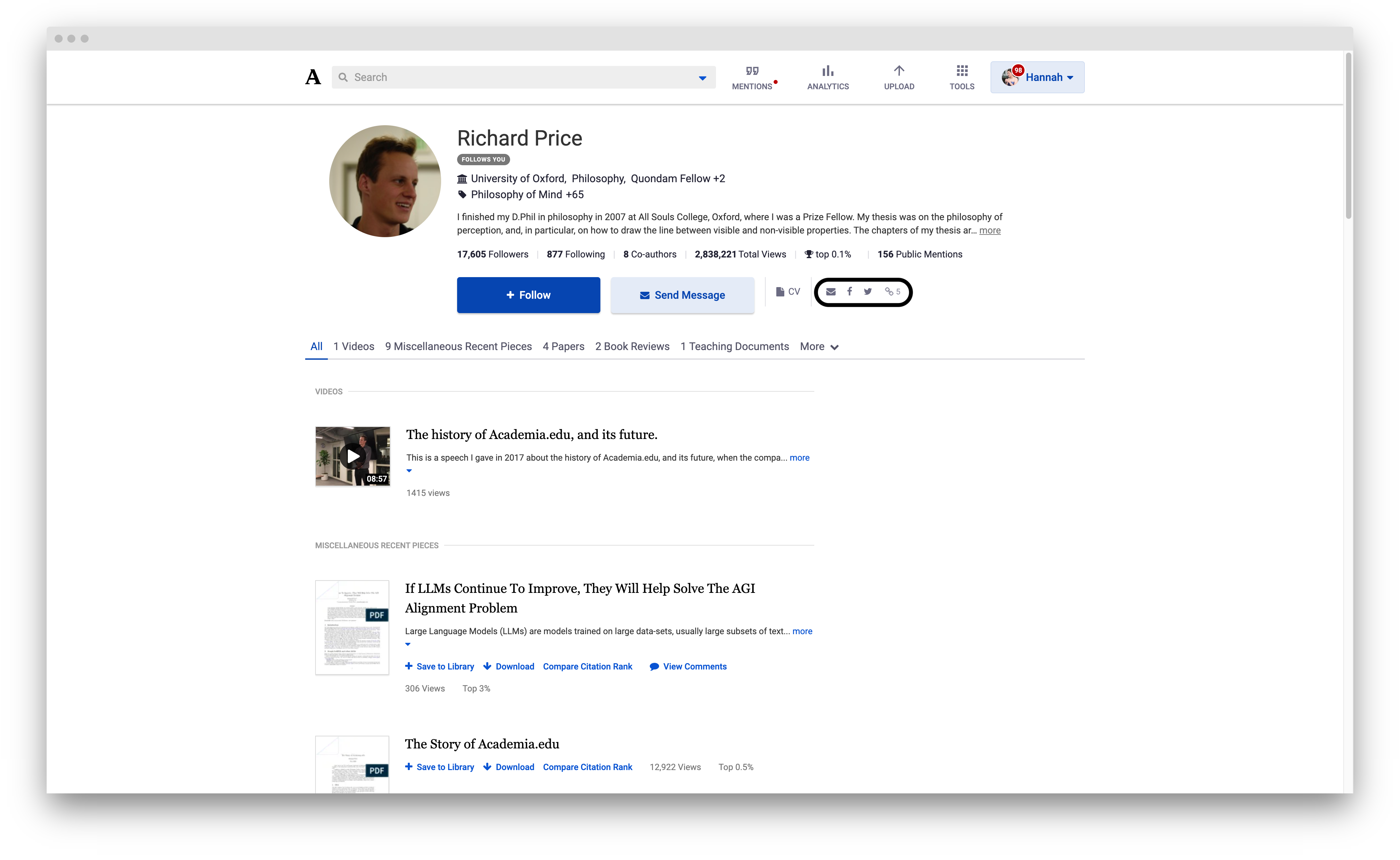
Task: Click the search input field
Action: pyautogui.click(x=523, y=77)
